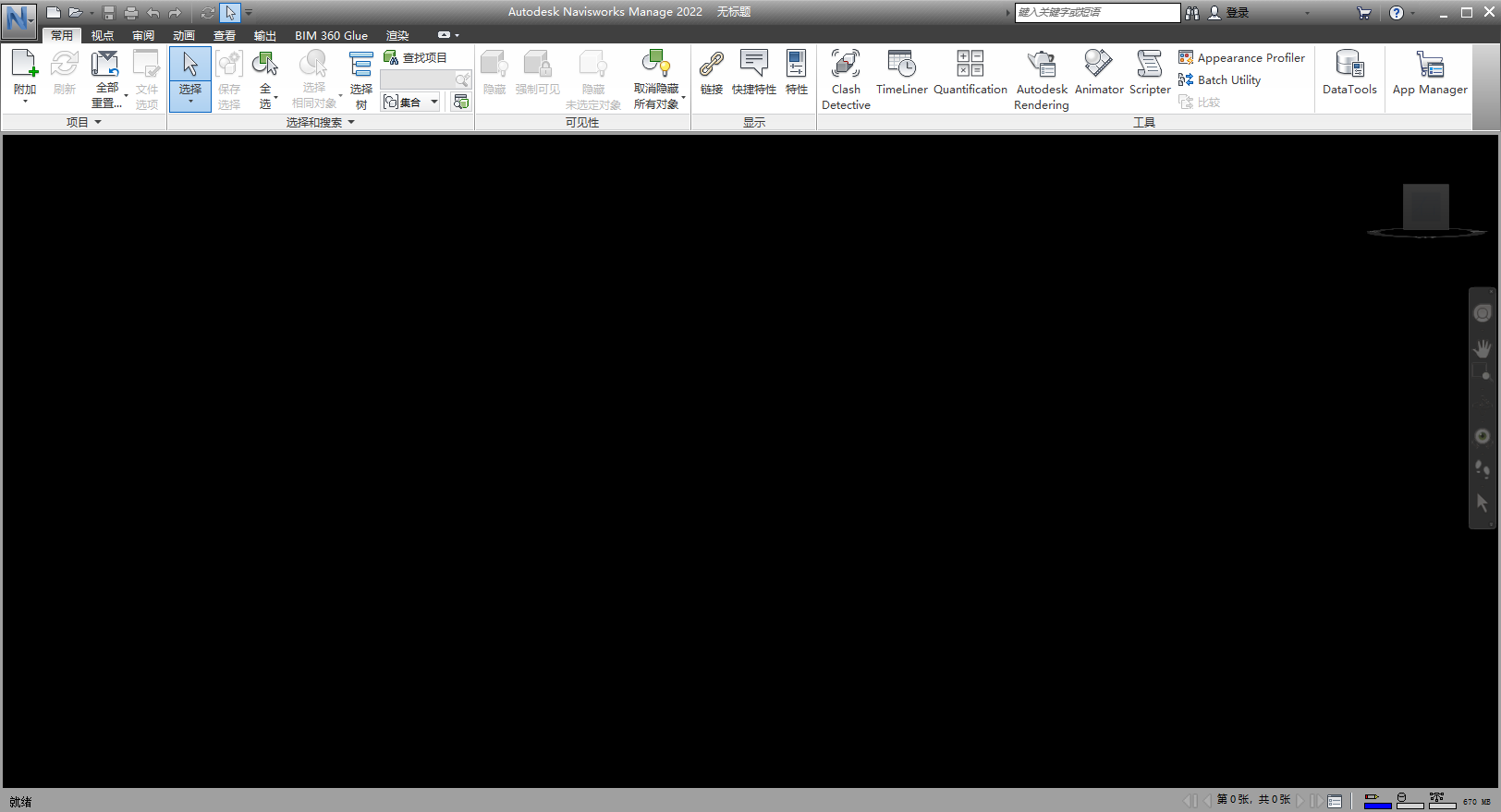The image size is (1501, 812).
Task: Switch to the Viewpoint (视点) tab
Action: click(103, 35)
